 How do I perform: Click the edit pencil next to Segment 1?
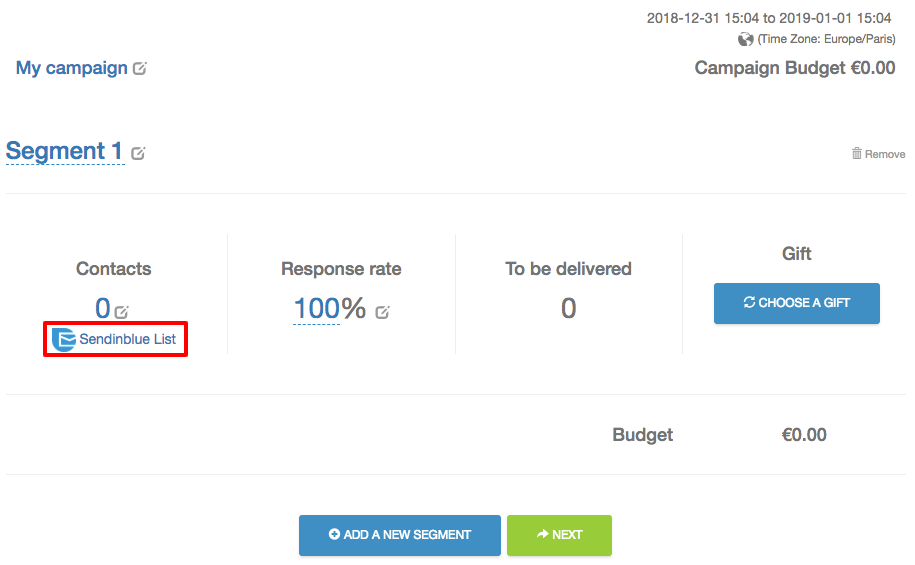pyautogui.click(x=138, y=153)
